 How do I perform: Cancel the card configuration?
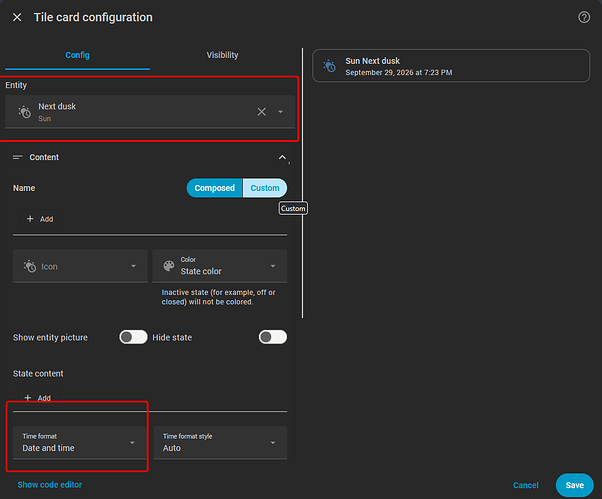click(526, 485)
